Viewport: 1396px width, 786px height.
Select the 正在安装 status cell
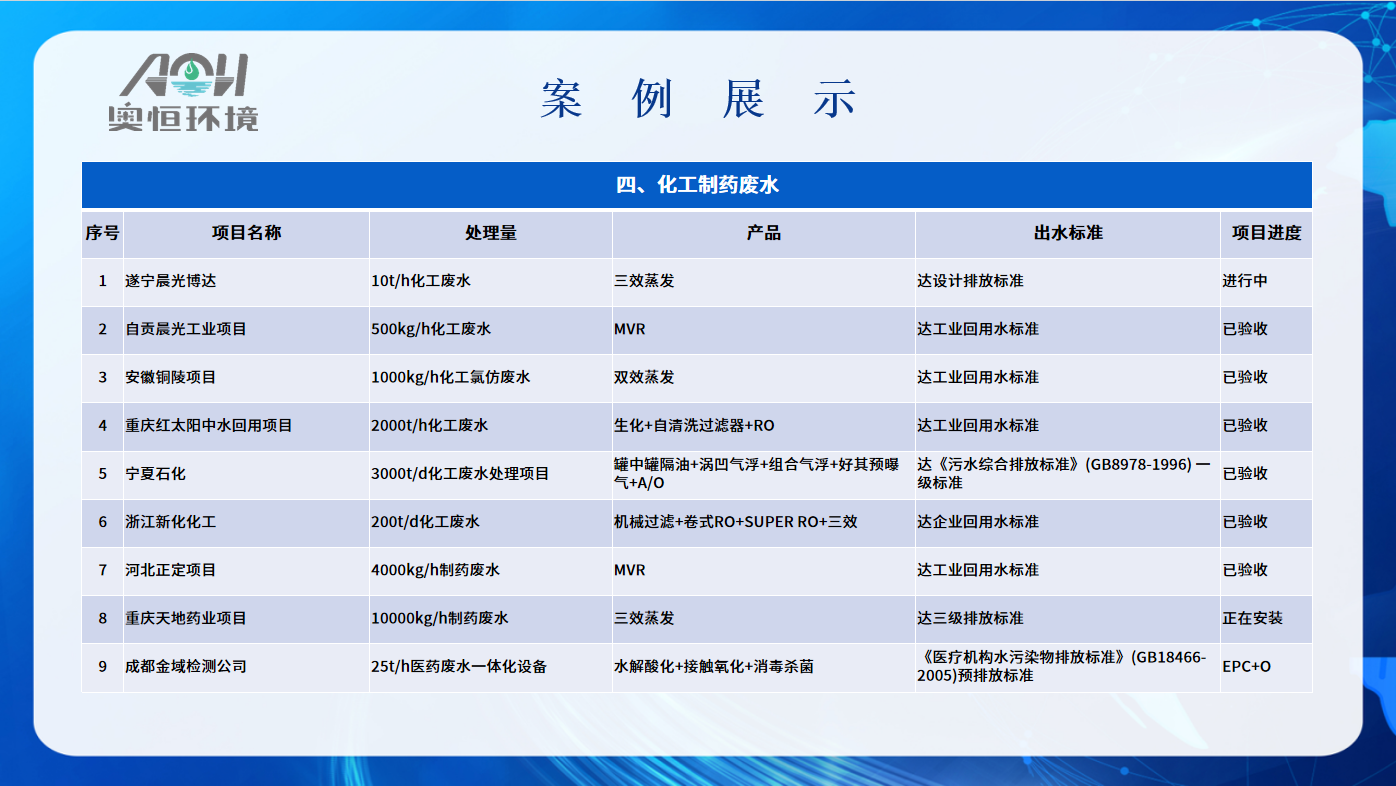[x=1252, y=618]
